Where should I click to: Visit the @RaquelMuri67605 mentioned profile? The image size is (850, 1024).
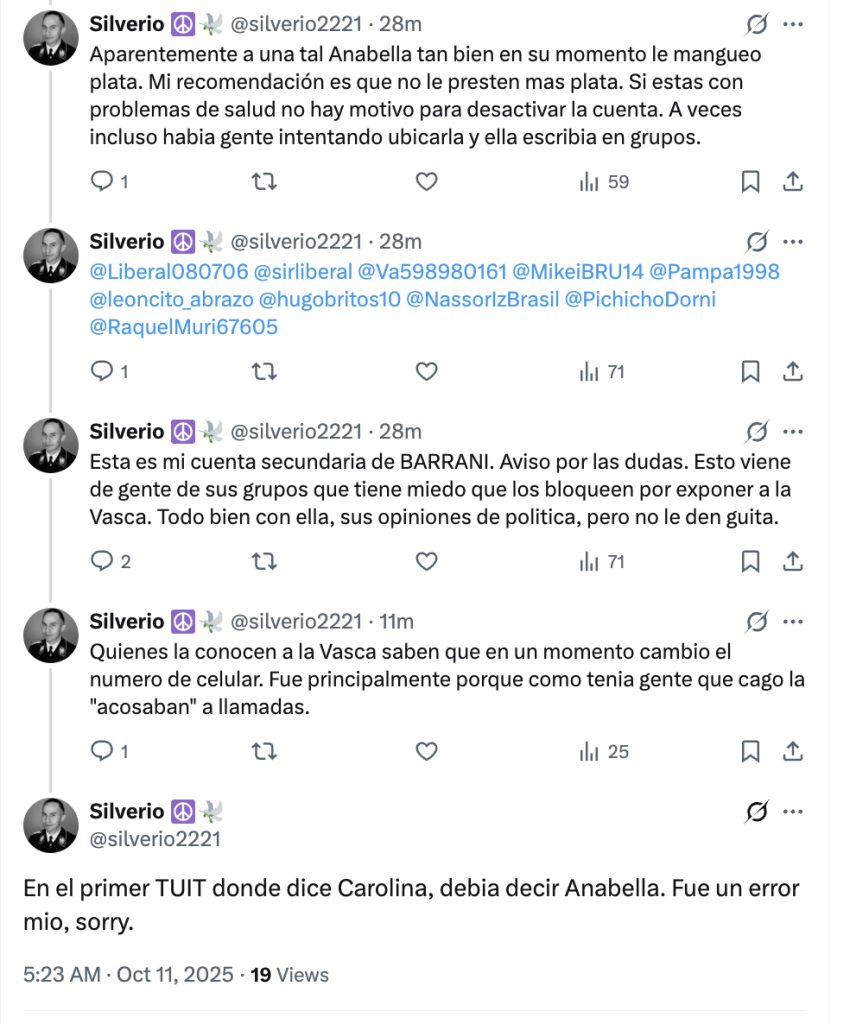[185, 326]
